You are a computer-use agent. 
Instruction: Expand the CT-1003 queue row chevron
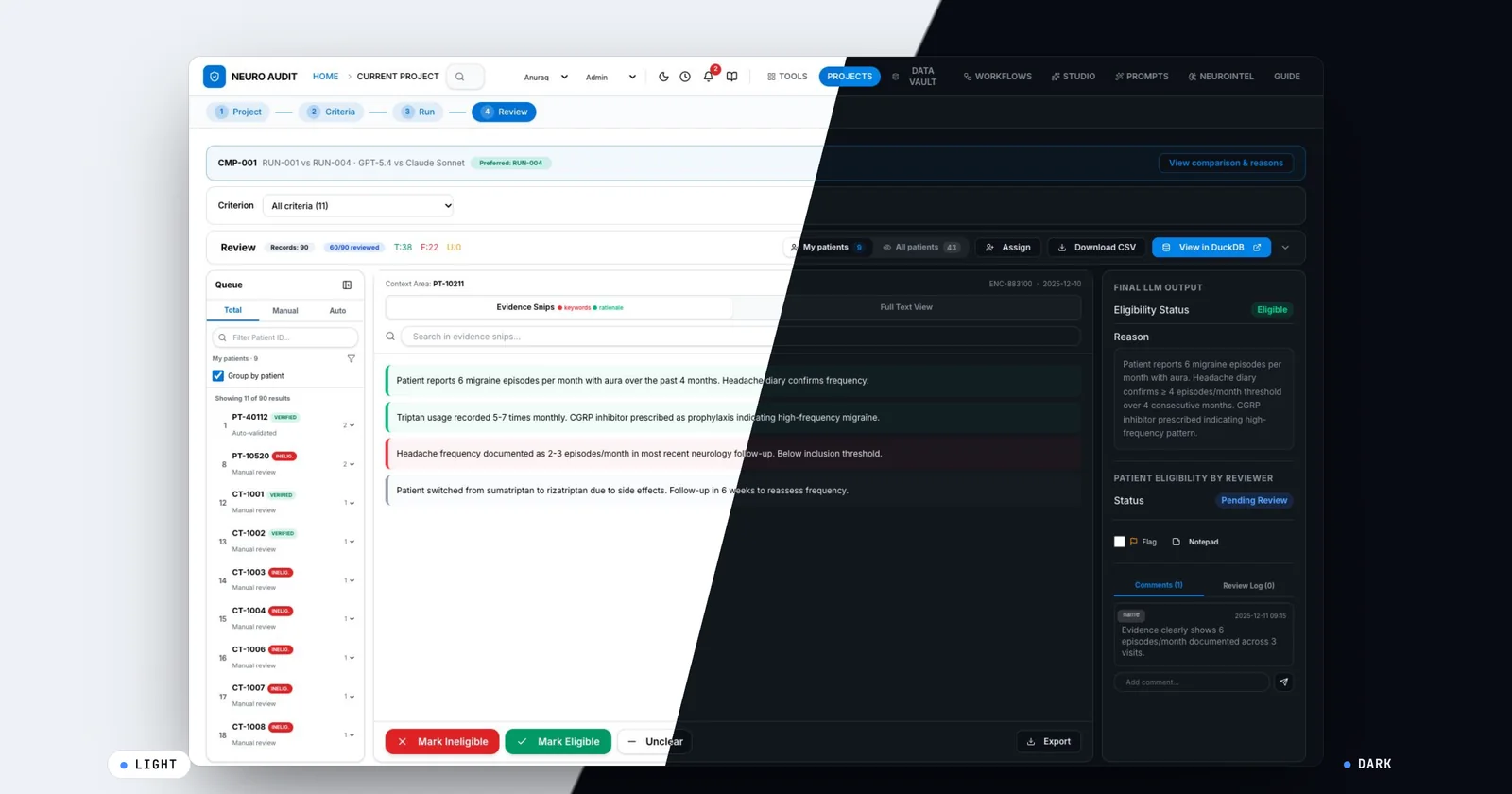coord(350,580)
